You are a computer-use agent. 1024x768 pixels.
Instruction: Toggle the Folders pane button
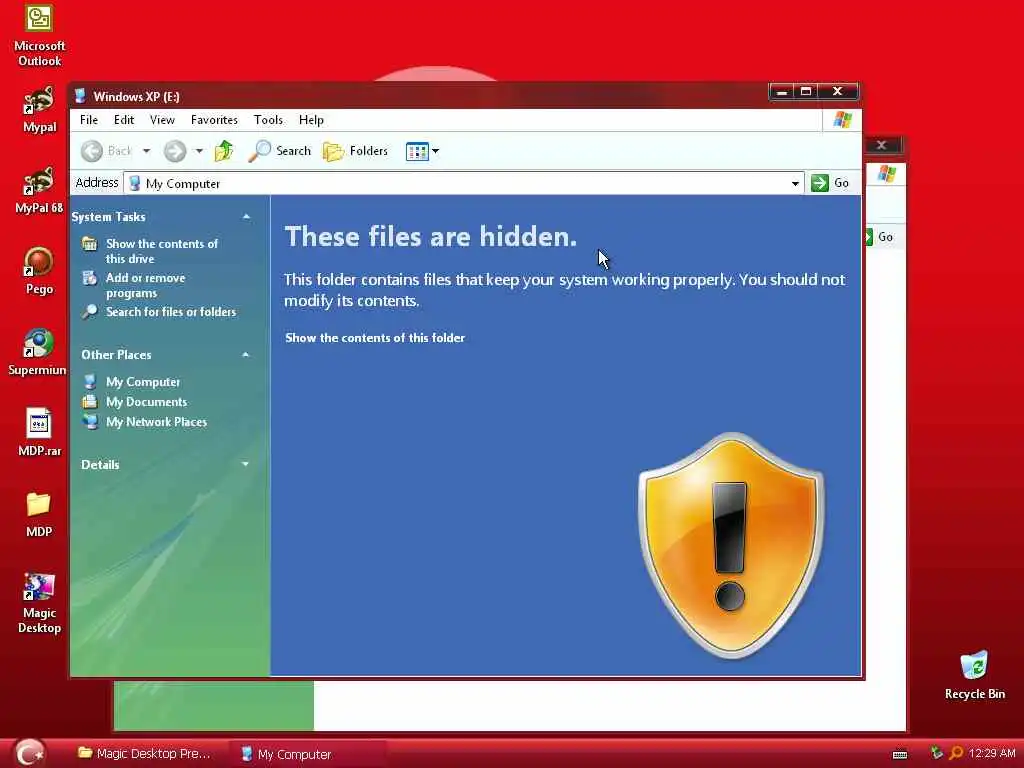356,151
